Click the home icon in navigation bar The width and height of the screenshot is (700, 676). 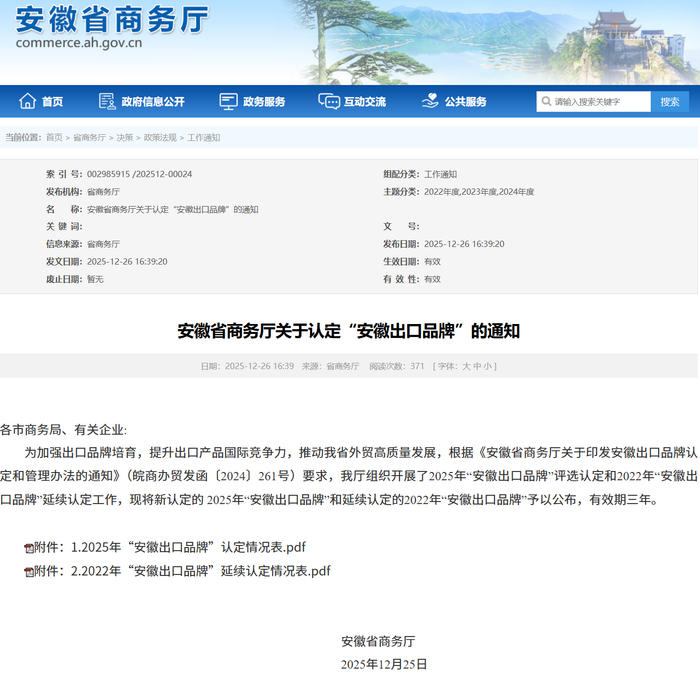tap(27, 101)
